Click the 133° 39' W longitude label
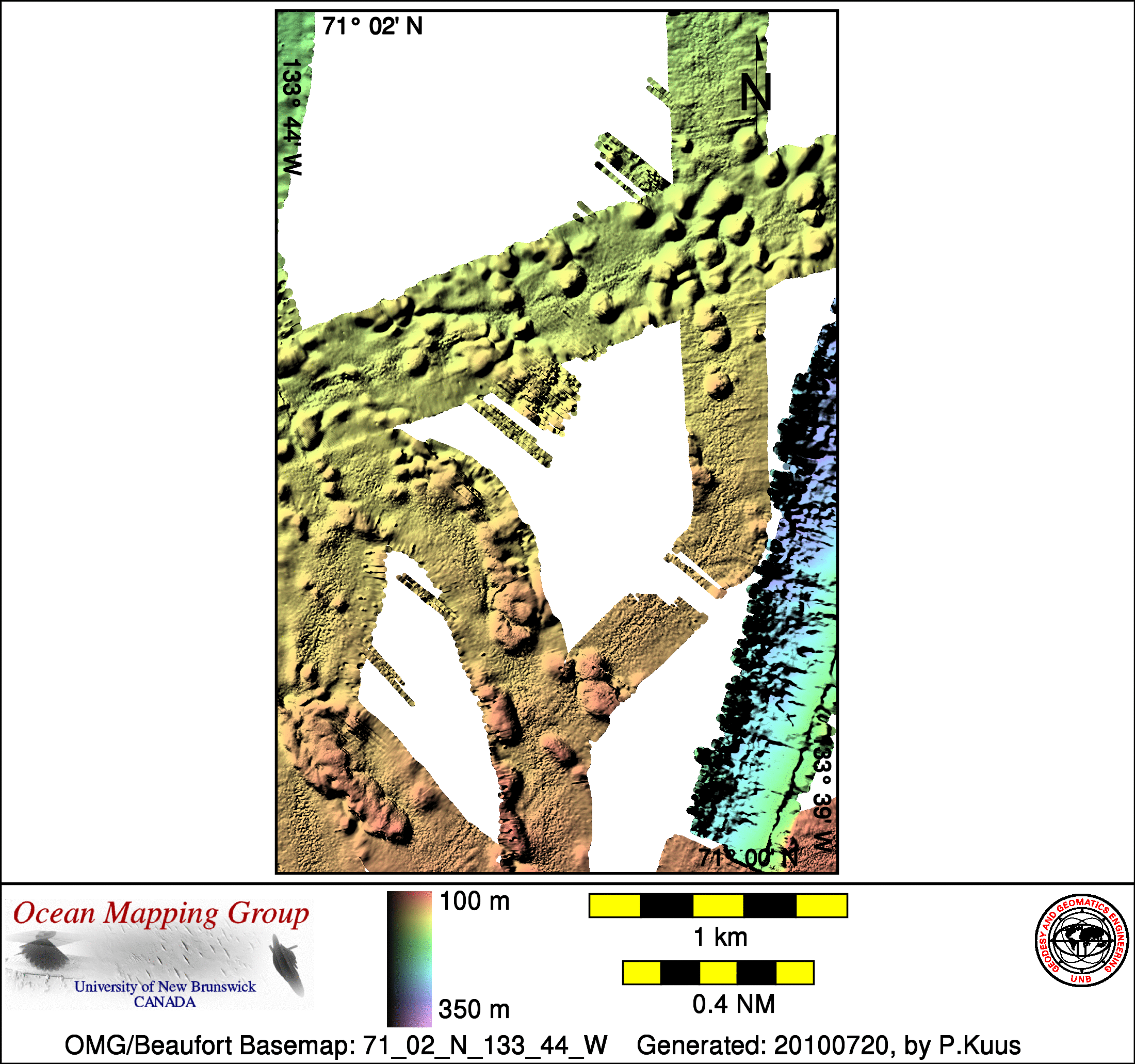Screen dimensions: 1135x1064 [823, 793]
